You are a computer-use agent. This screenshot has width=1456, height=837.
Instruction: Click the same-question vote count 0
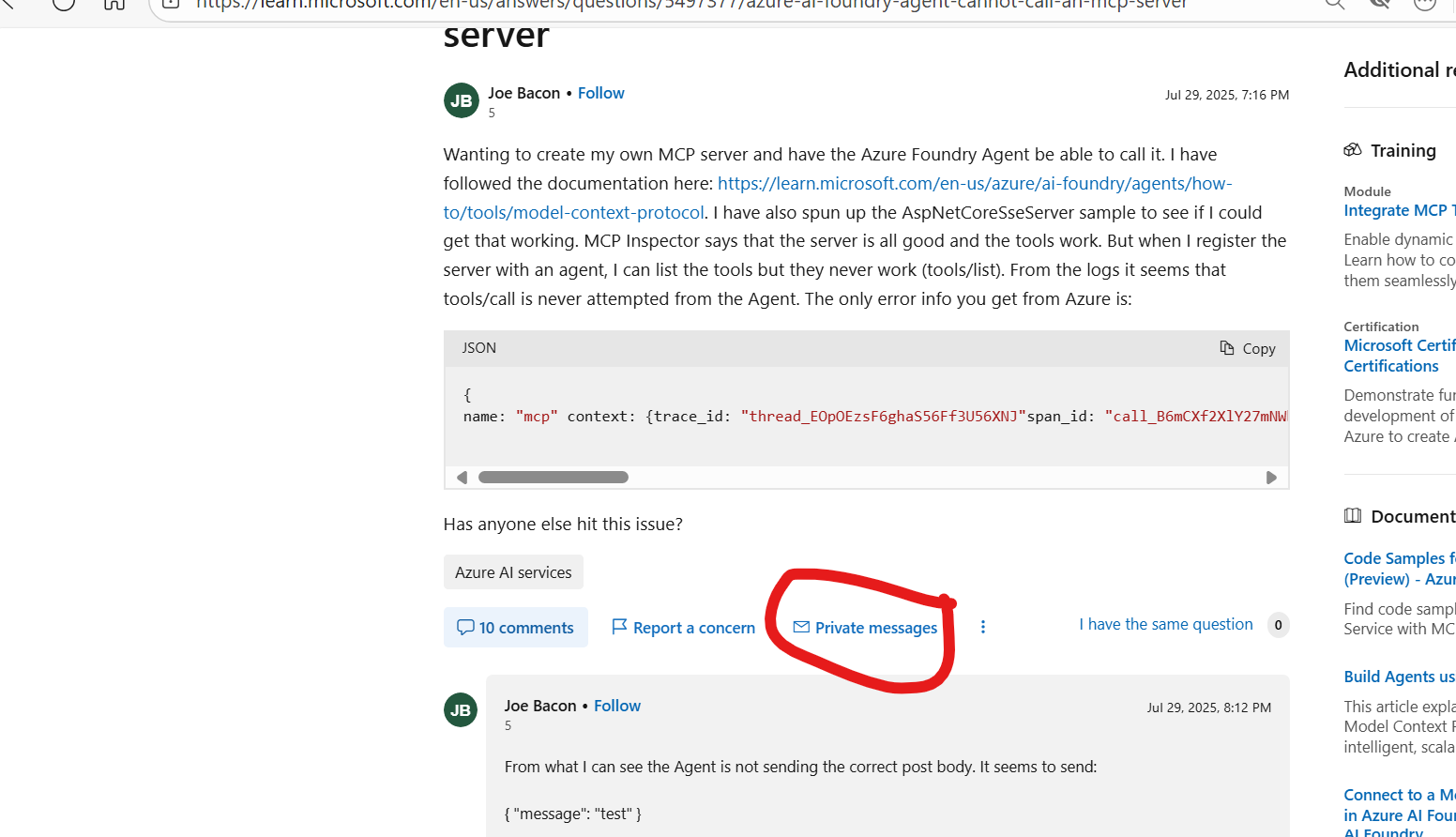tap(1278, 625)
